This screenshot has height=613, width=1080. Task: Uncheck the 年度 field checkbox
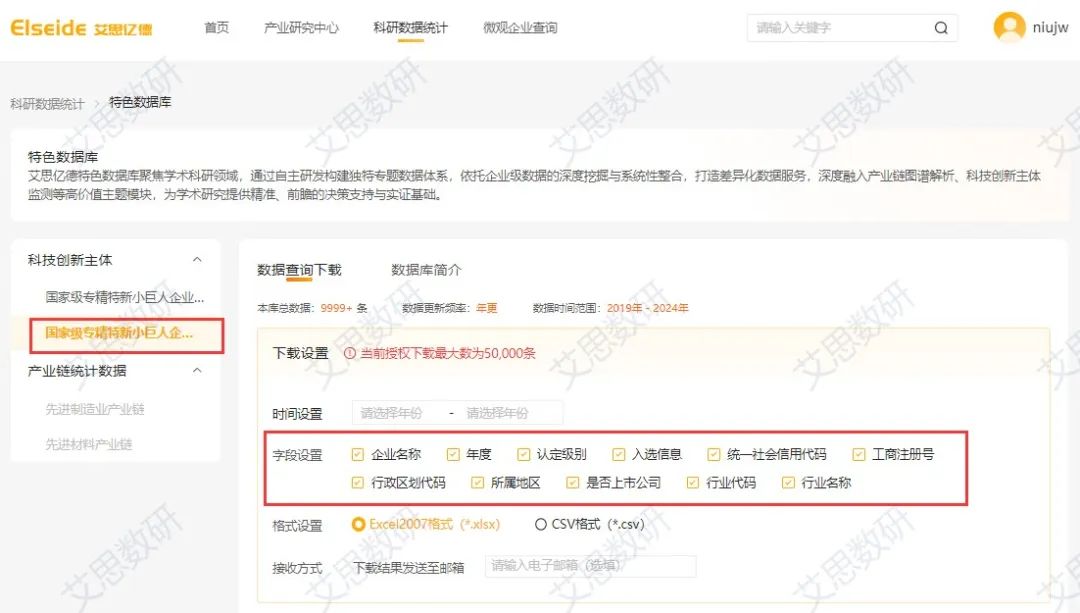453,454
